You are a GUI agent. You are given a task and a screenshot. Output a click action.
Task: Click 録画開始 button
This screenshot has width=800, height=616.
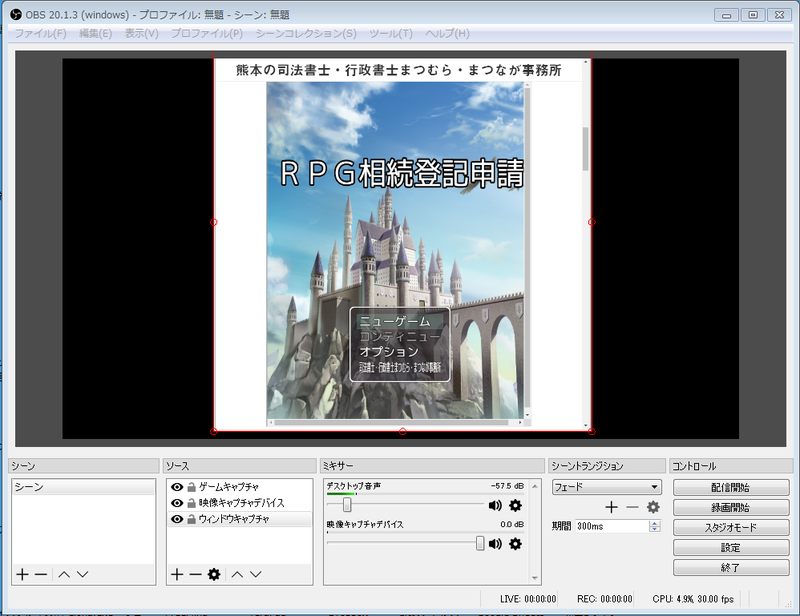[x=731, y=507]
